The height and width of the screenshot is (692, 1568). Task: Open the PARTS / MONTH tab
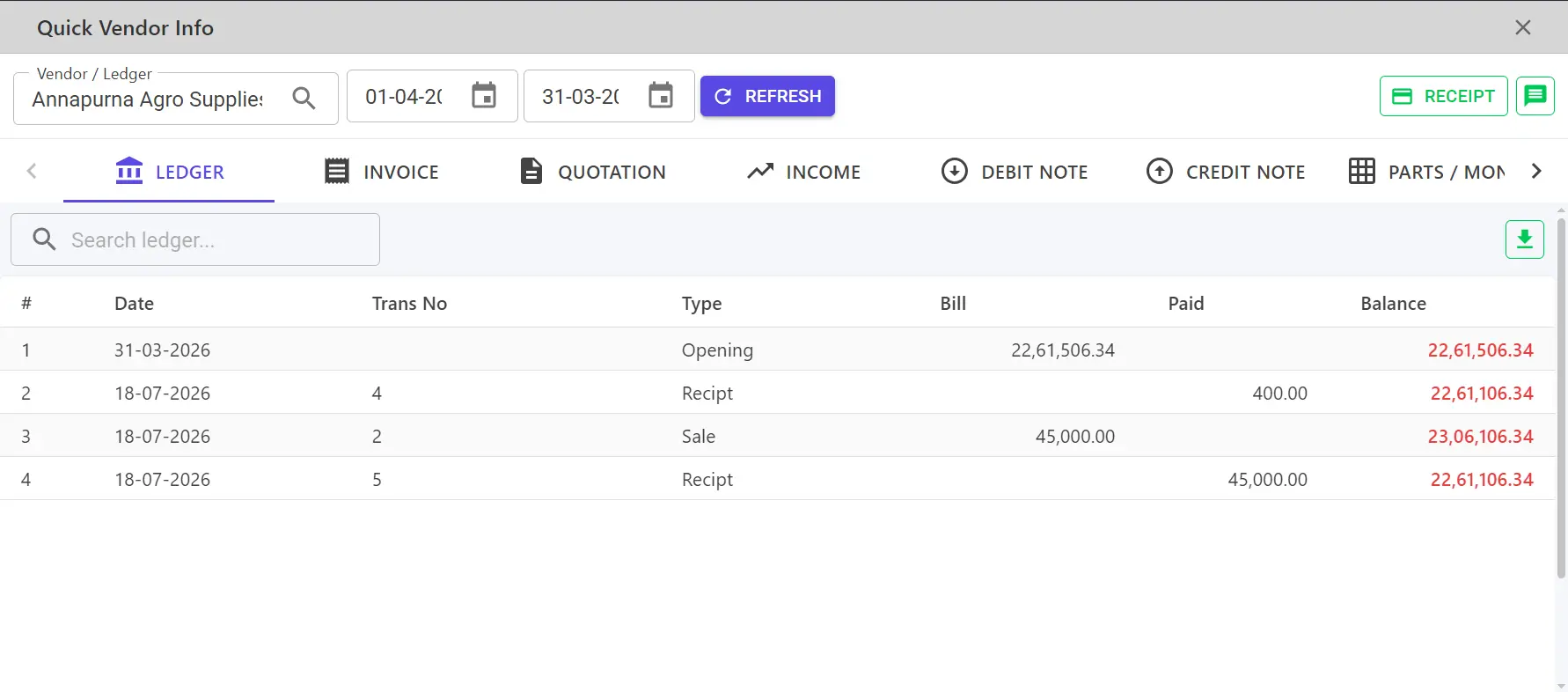1426,172
